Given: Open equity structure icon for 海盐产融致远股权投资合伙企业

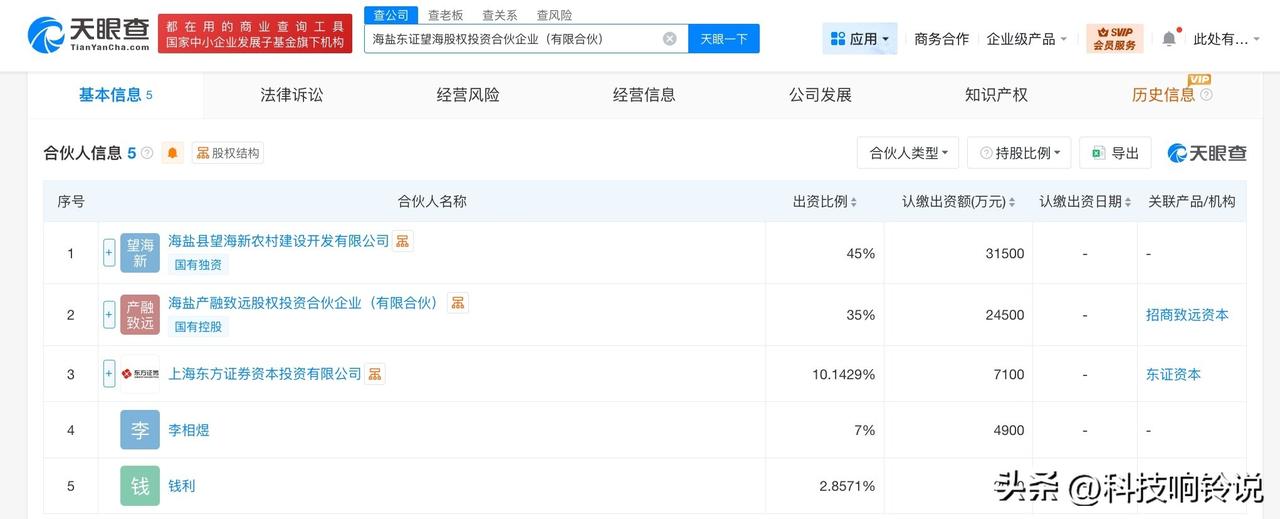Looking at the screenshot, I should (x=457, y=302).
